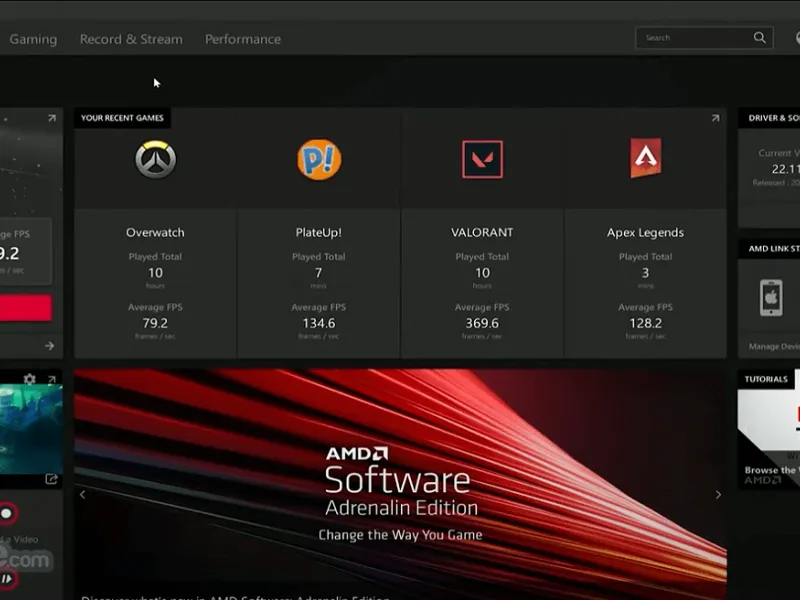Click the magnifier search icon
The width and height of the screenshot is (800, 600).
click(760, 37)
